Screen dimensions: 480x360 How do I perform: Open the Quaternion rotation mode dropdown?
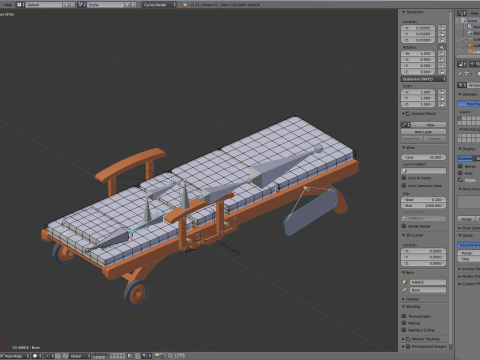tap(423, 79)
